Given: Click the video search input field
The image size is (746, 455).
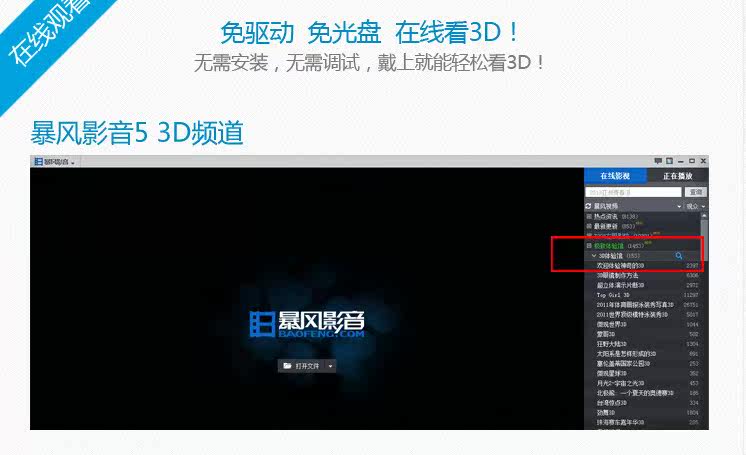Looking at the screenshot, I should point(633,192).
